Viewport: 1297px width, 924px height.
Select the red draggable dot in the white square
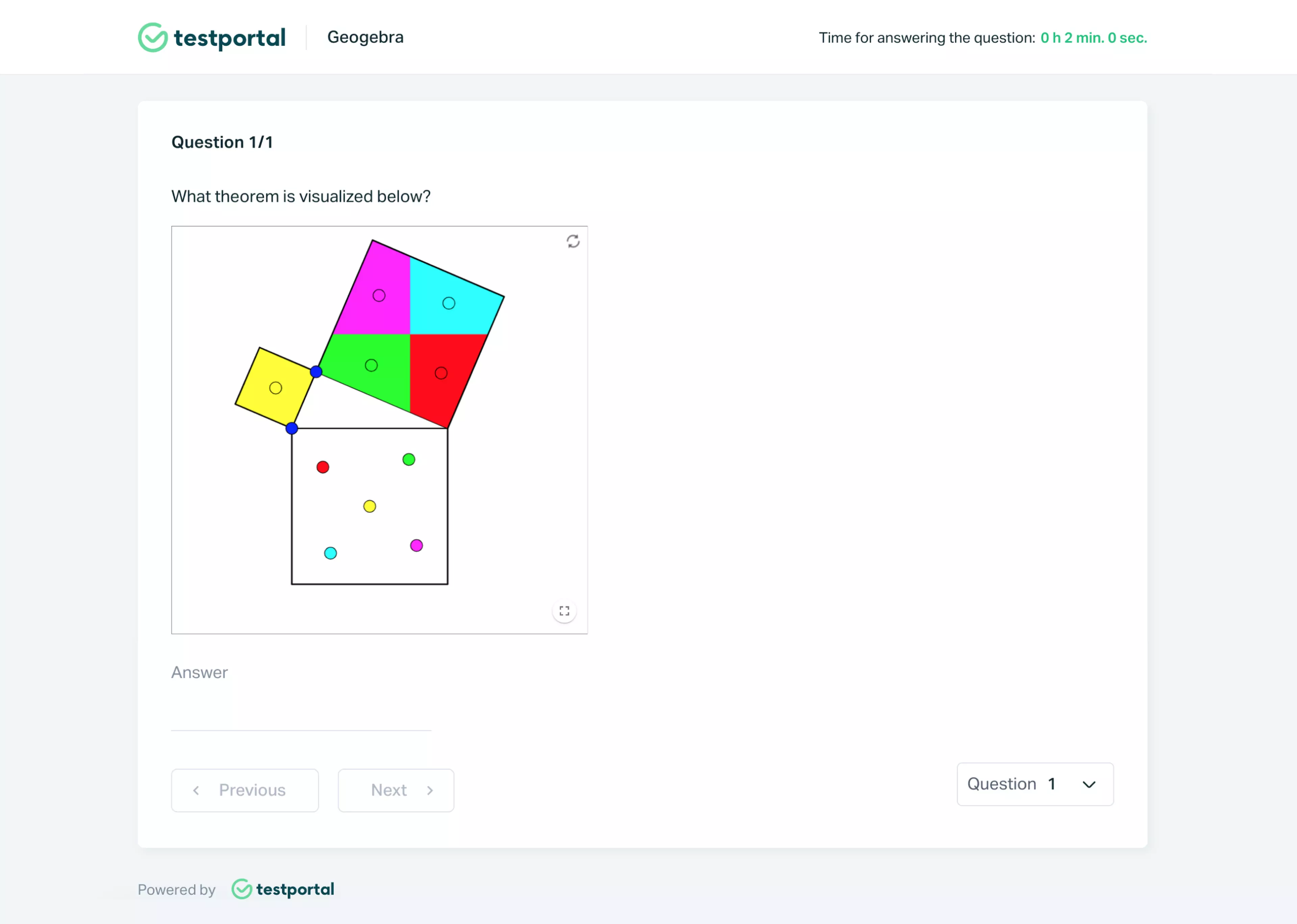[323, 467]
